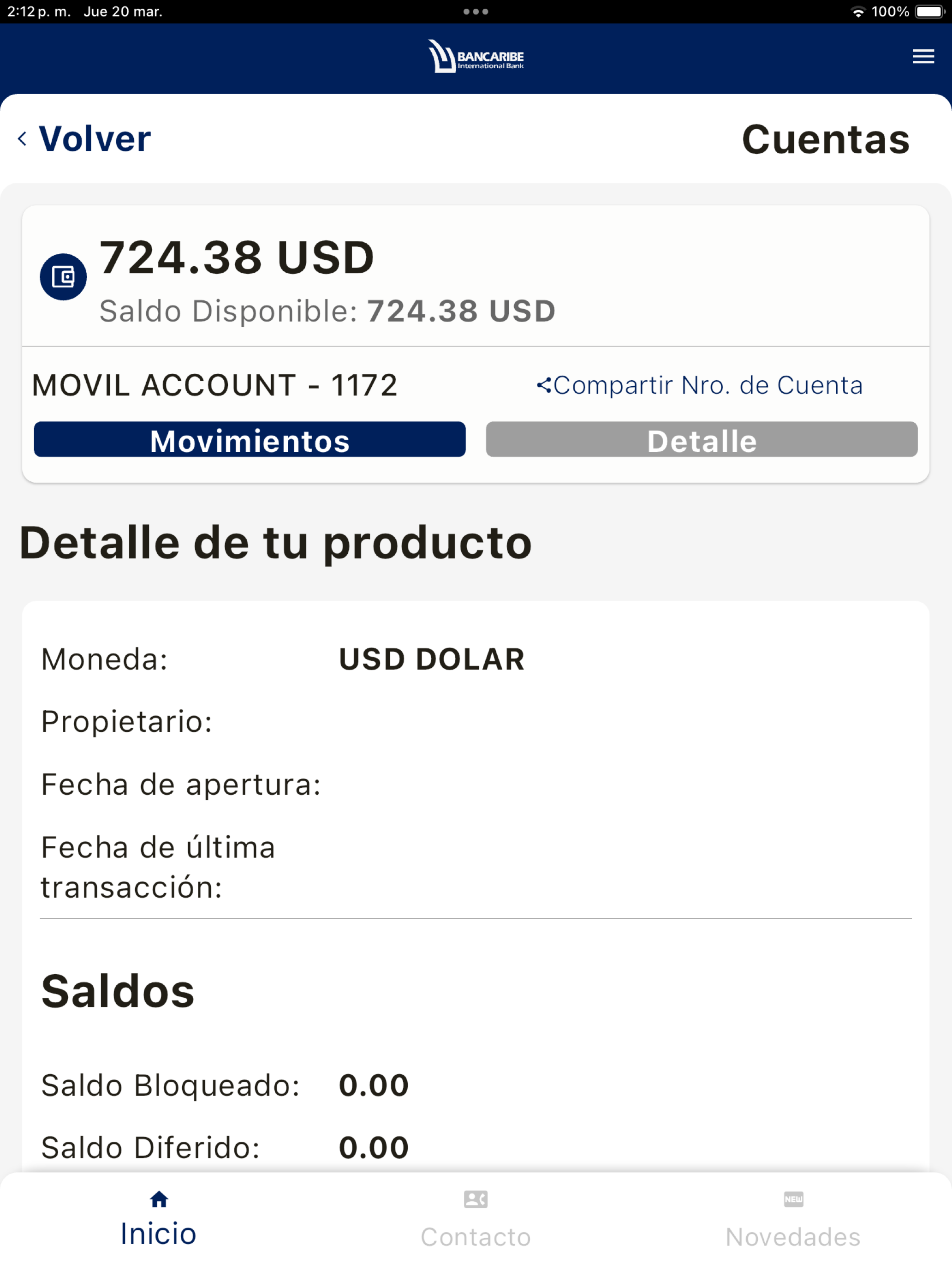This screenshot has width=952, height=1270.
Task: Tap the three dots at top center
Action: (x=476, y=12)
